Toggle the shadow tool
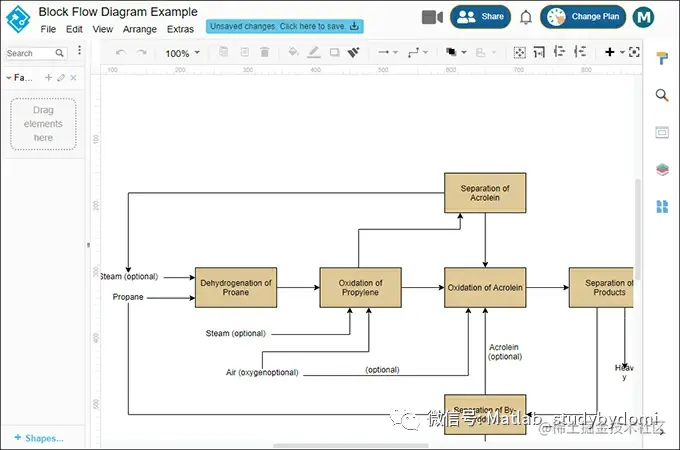 pyautogui.click(x=334, y=52)
